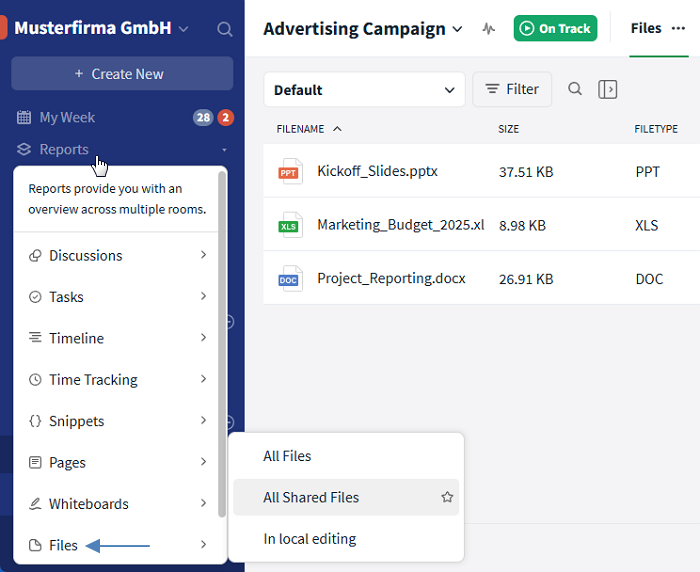This screenshot has height=572, width=700.
Task: Open the Advertising Campaign room dropdown
Action: 457,29
